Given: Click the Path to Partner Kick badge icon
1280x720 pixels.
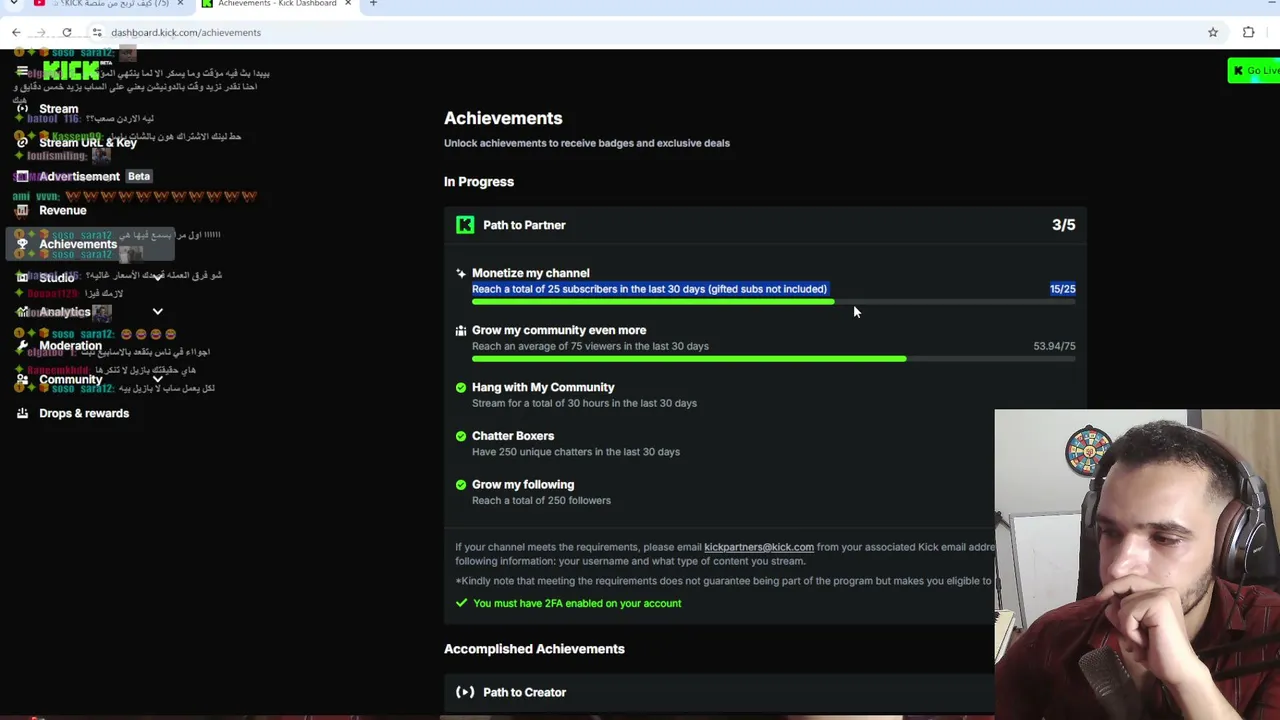Looking at the screenshot, I should (x=465, y=225).
